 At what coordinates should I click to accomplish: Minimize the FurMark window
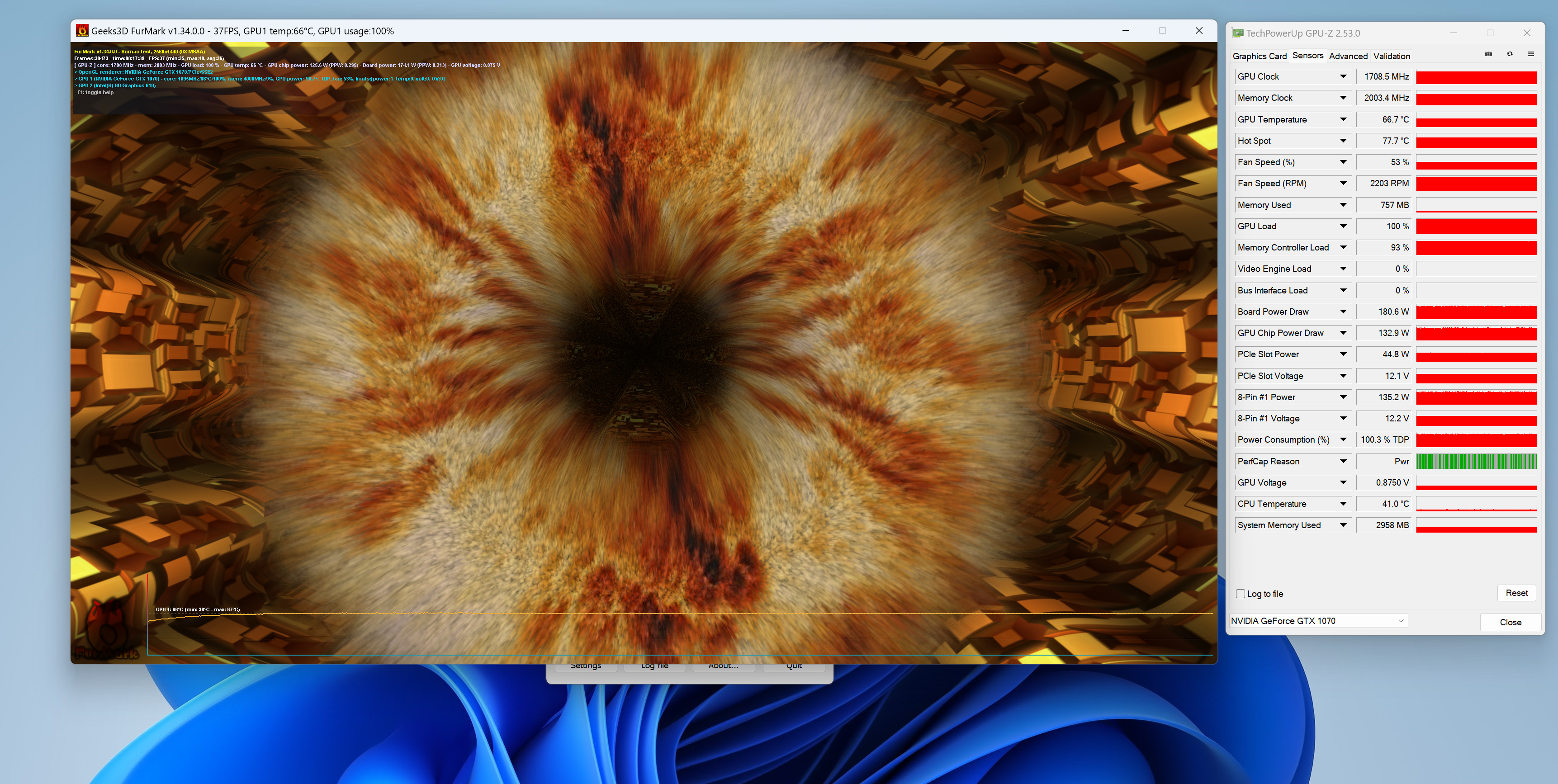pos(1126,31)
